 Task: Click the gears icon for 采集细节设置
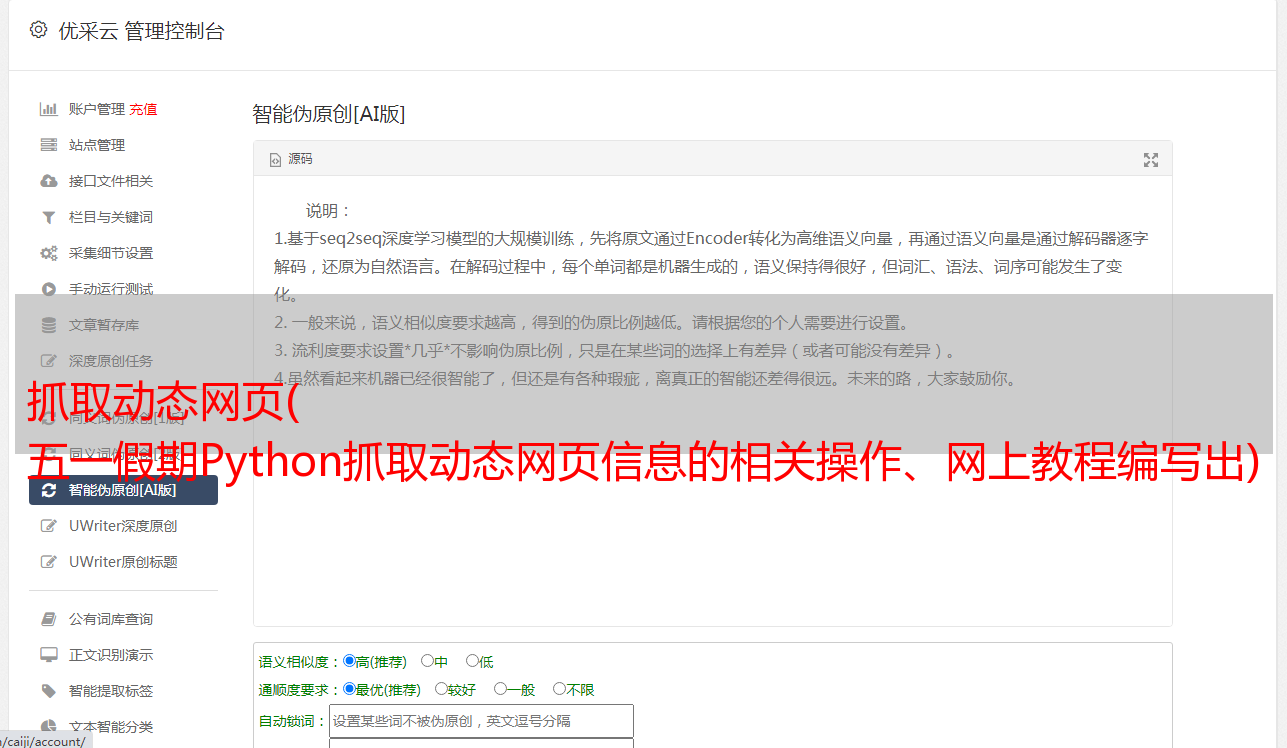tap(48, 253)
